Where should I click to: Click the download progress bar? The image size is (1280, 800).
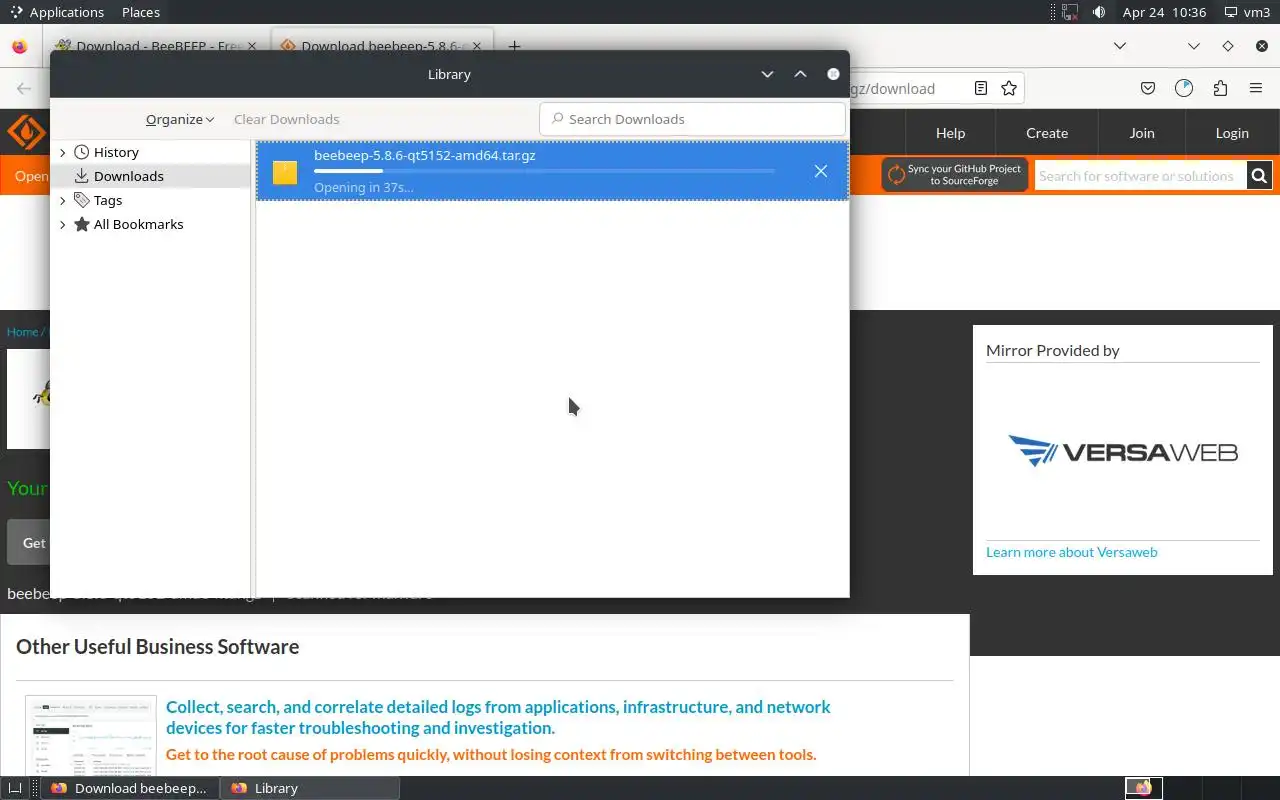[x=544, y=171]
